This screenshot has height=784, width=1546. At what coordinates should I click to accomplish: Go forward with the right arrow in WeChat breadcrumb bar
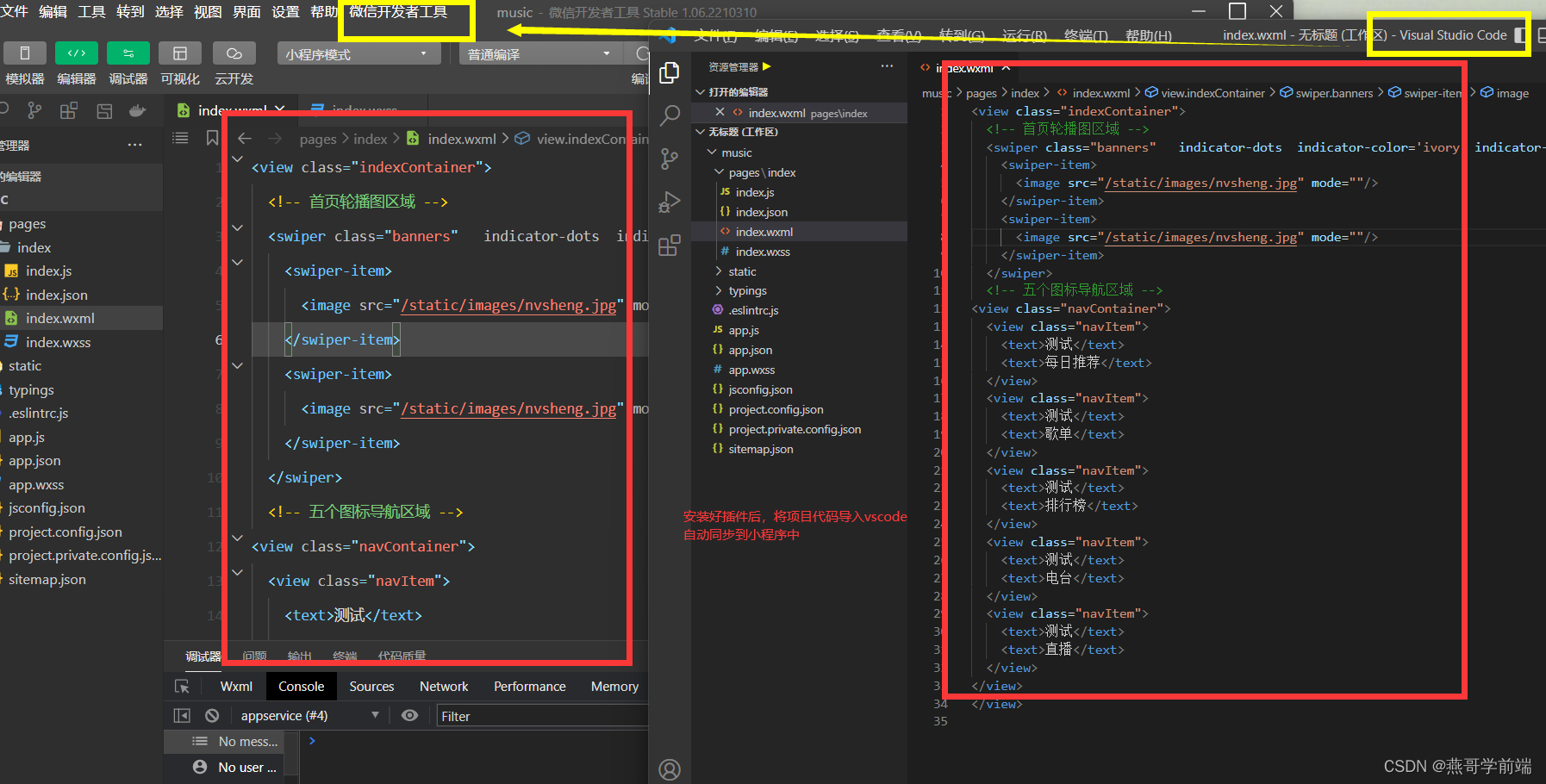[275, 139]
